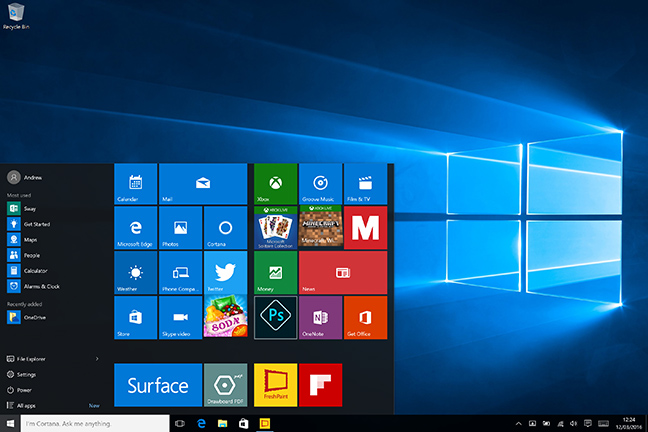Viewport: 648px width, 432px height.
Task: Open the network tray icon
Action: click(560, 423)
